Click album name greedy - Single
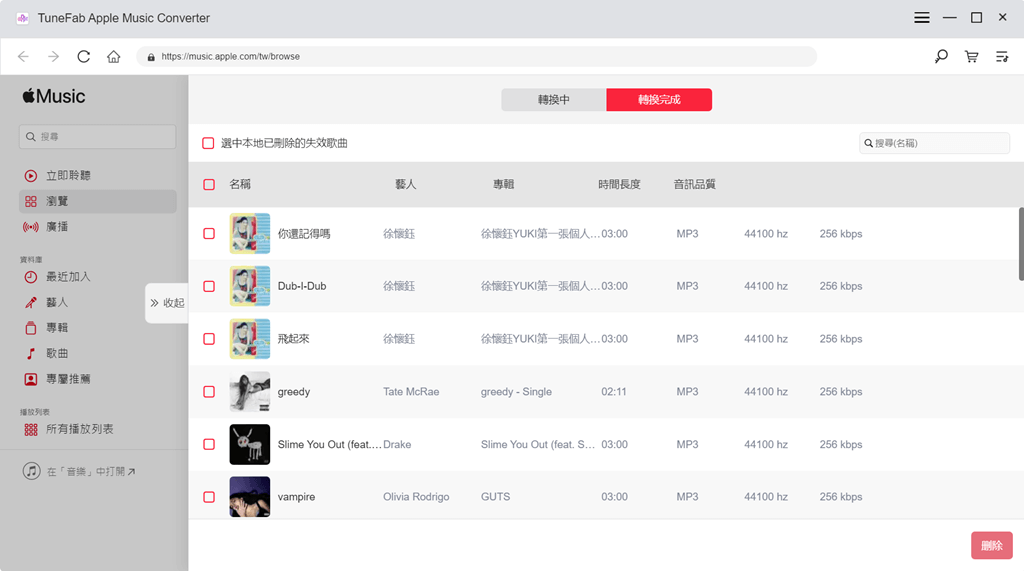 pyautogui.click(x=517, y=392)
